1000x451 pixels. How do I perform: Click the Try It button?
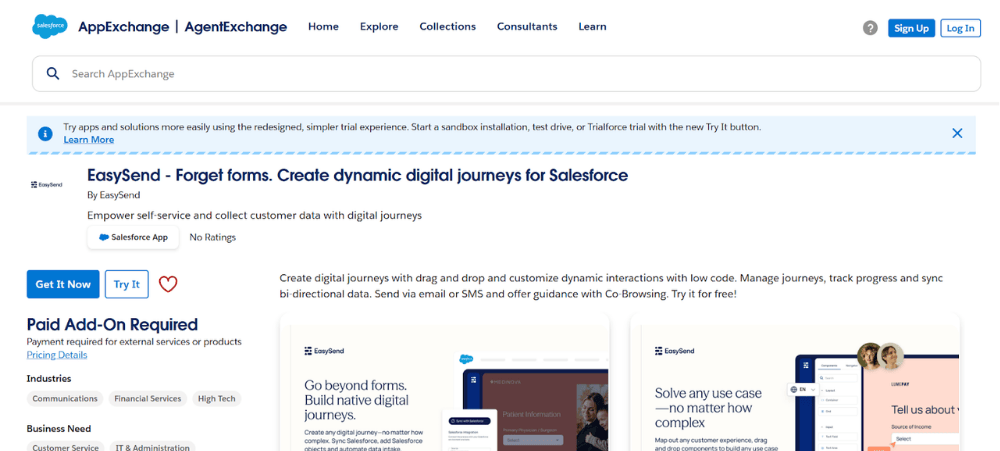127,284
